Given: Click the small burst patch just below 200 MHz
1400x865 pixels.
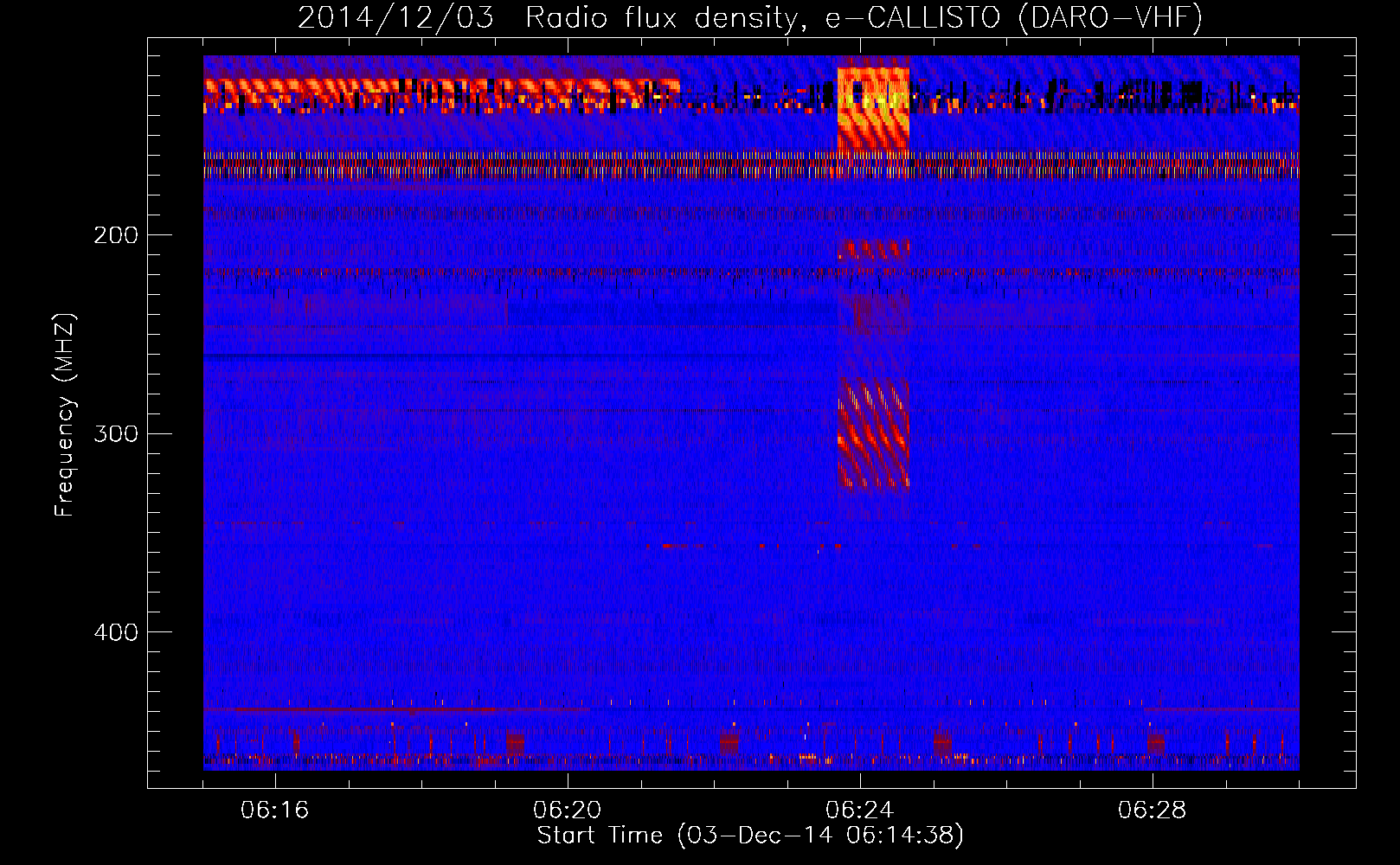Looking at the screenshot, I should 873,251.
